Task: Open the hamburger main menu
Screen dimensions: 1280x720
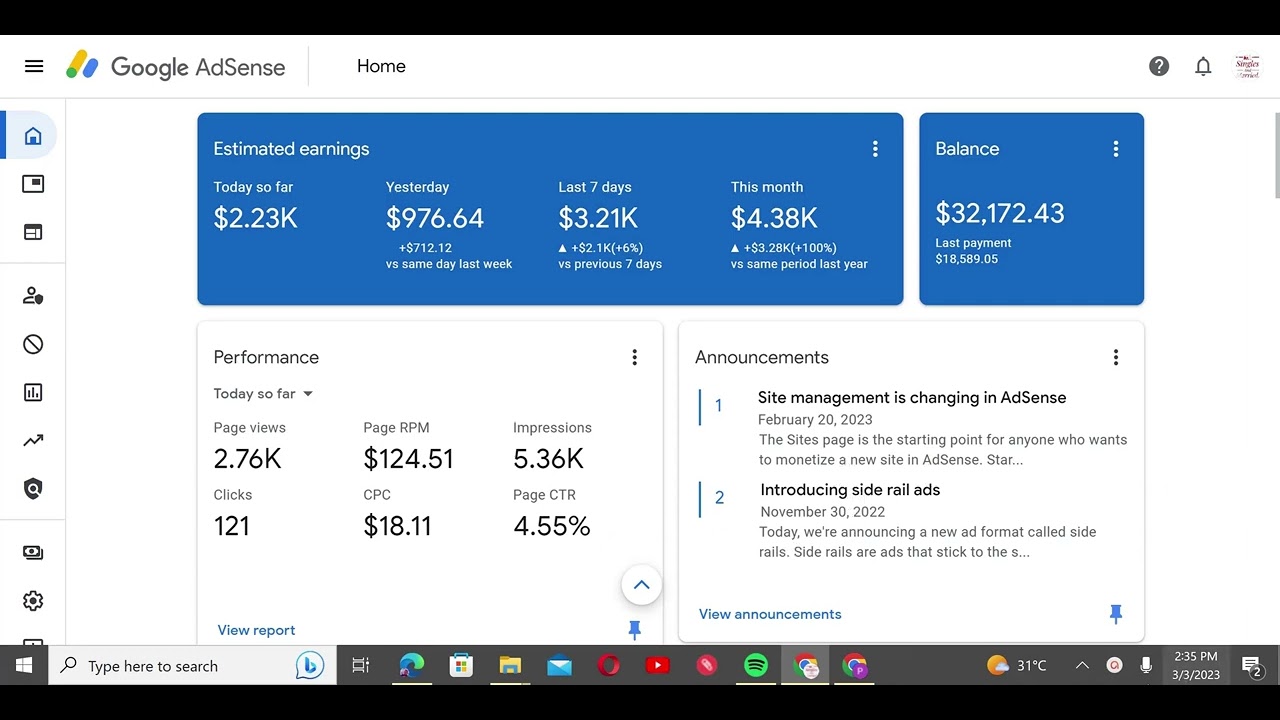Action: (34, 66)
